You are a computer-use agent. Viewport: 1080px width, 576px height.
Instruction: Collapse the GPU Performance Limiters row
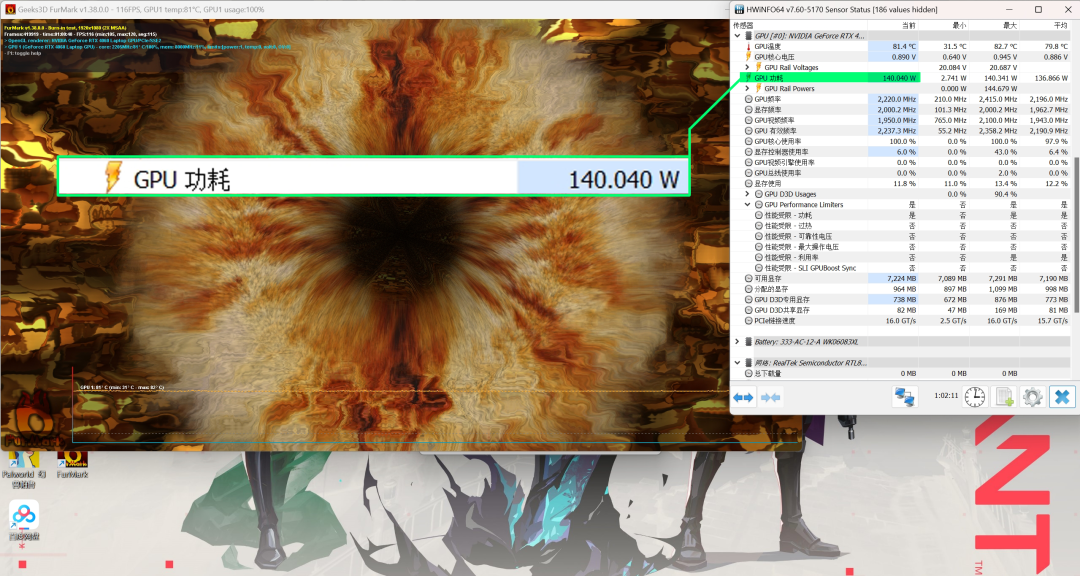point(747,205)
